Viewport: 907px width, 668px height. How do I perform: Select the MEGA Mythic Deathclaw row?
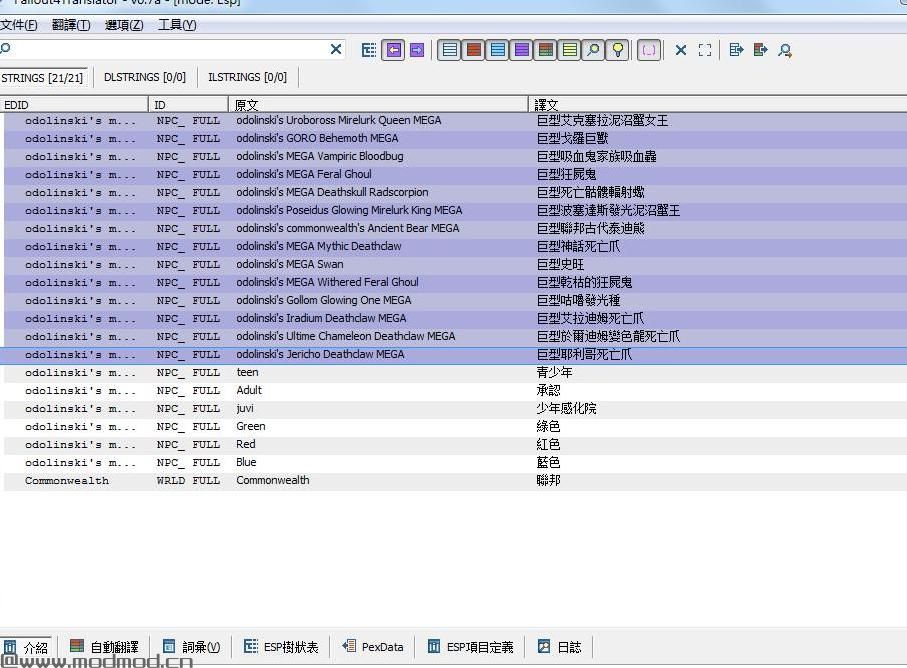click(455, 246)
